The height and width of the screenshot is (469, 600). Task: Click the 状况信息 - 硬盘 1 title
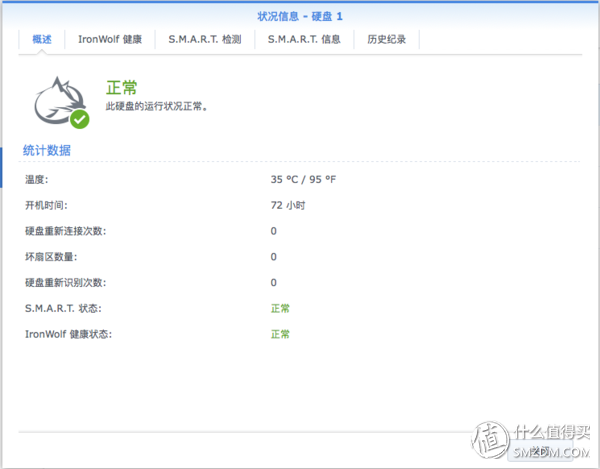300,16
